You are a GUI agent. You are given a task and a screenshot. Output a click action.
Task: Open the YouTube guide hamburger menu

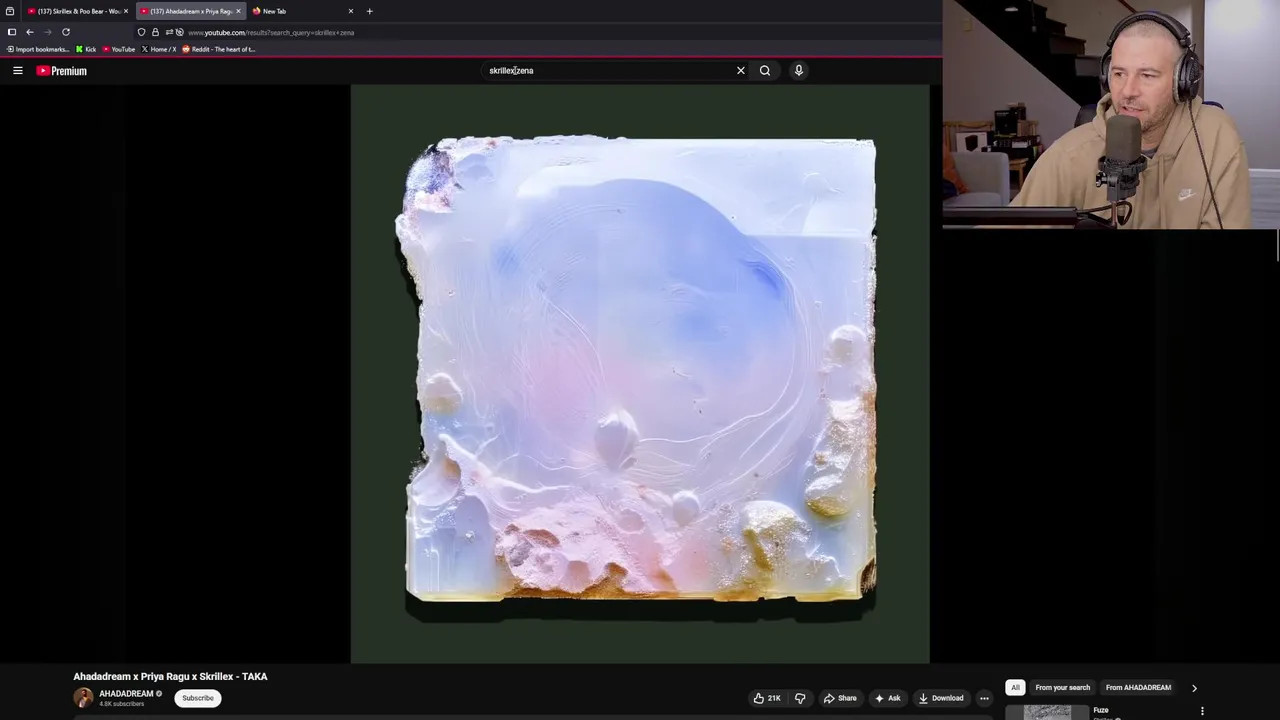pyautogui.click(x=18, y=71)
